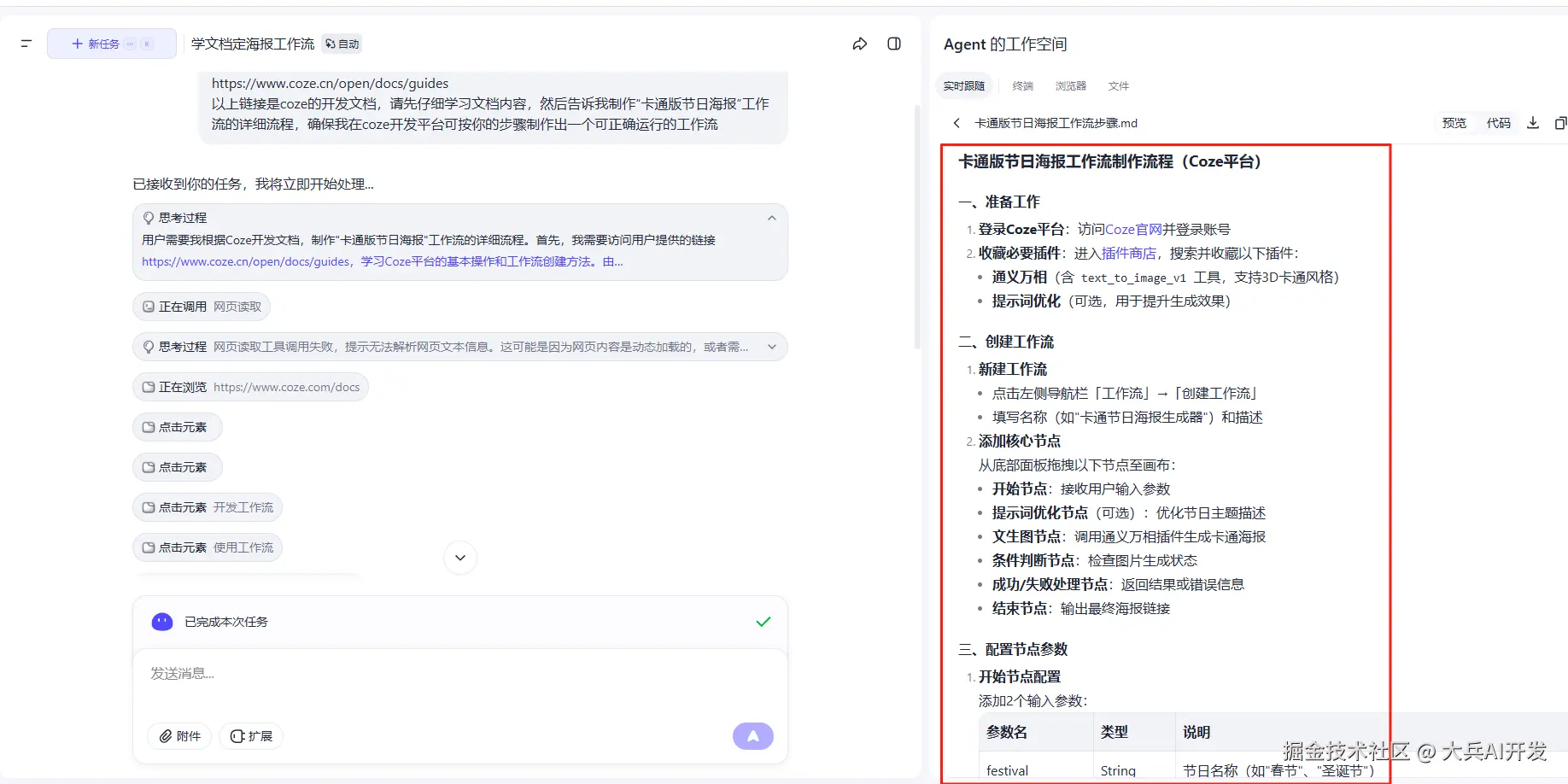1568x784 pixels.
Task: Expand the 思考过程 about 网页读取工具调用失败
Action: coord(772,347)
